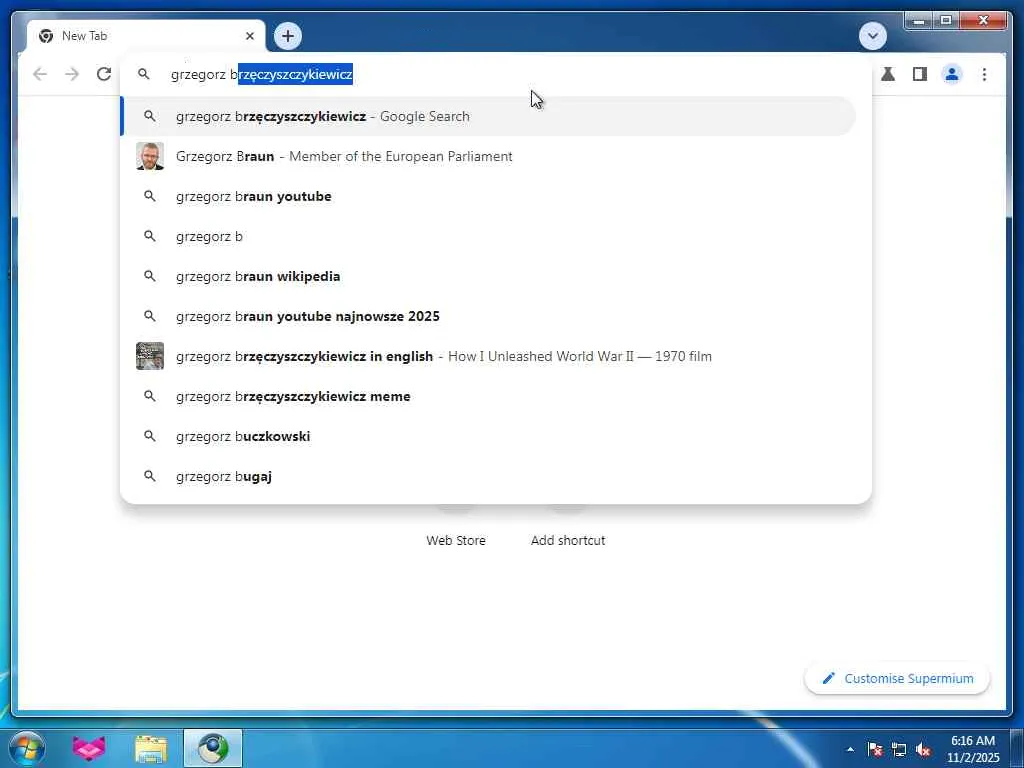Click Grzegorz Braun portrait thumbnail
Viewport: 1024px width, 768px height.
(150, 156)
